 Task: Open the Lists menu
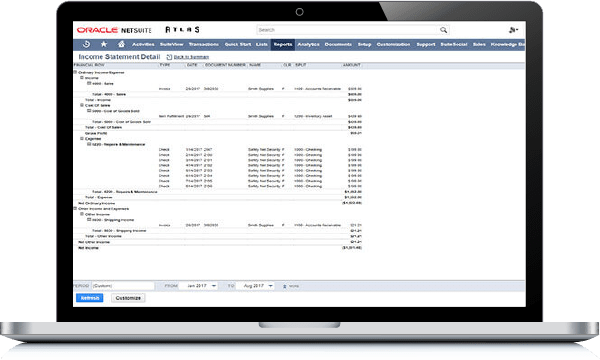click(262, 44)
